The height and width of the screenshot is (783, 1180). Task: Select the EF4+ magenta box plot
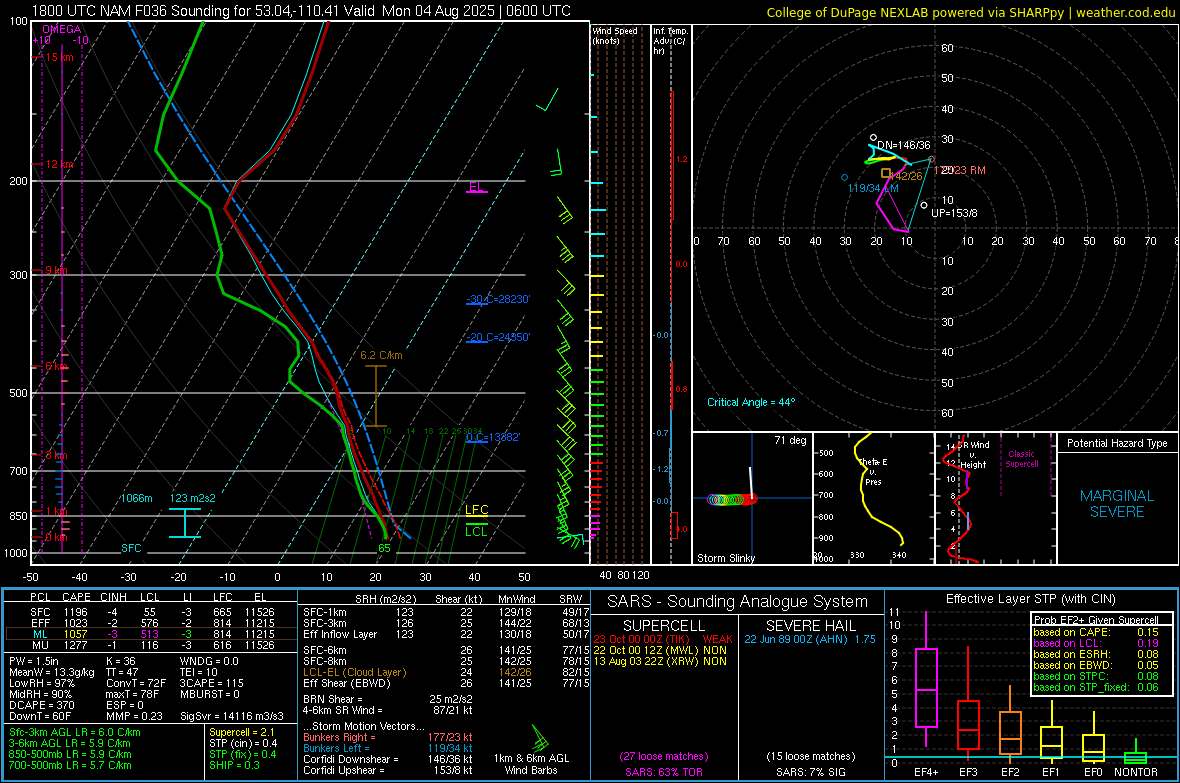[926, 680]
